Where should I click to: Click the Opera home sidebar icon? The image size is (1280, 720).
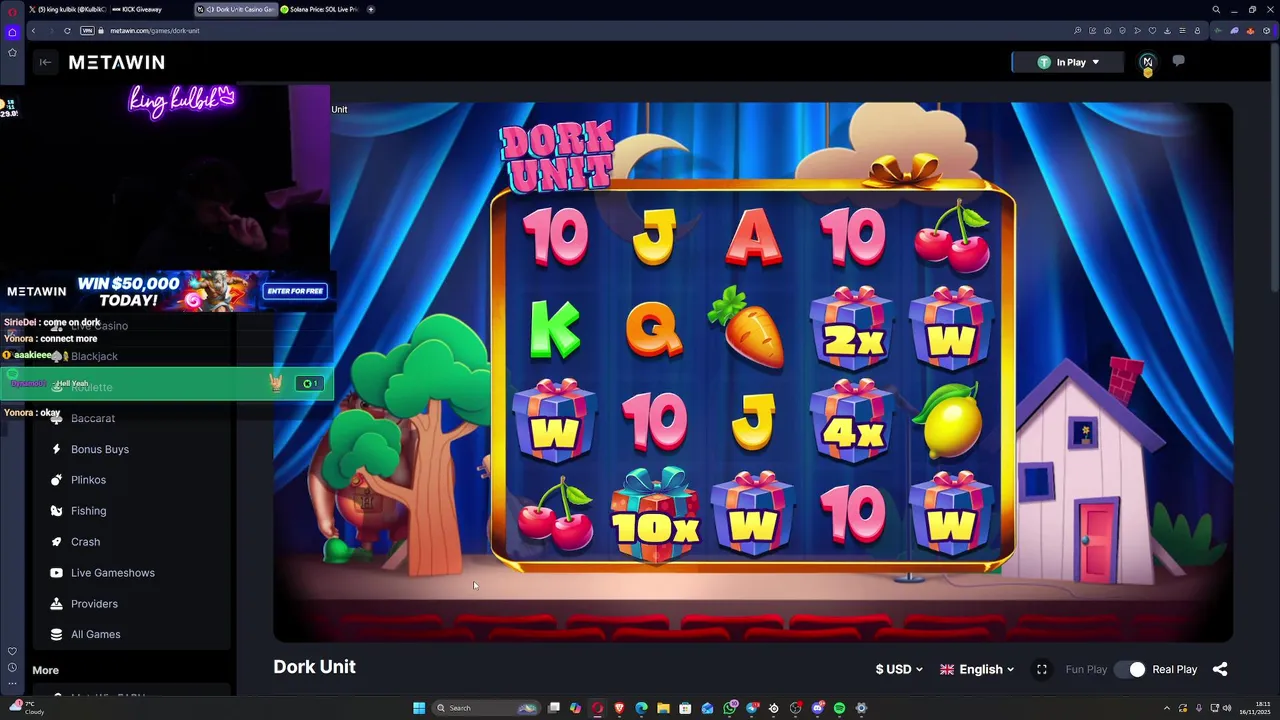click(12, 32)
